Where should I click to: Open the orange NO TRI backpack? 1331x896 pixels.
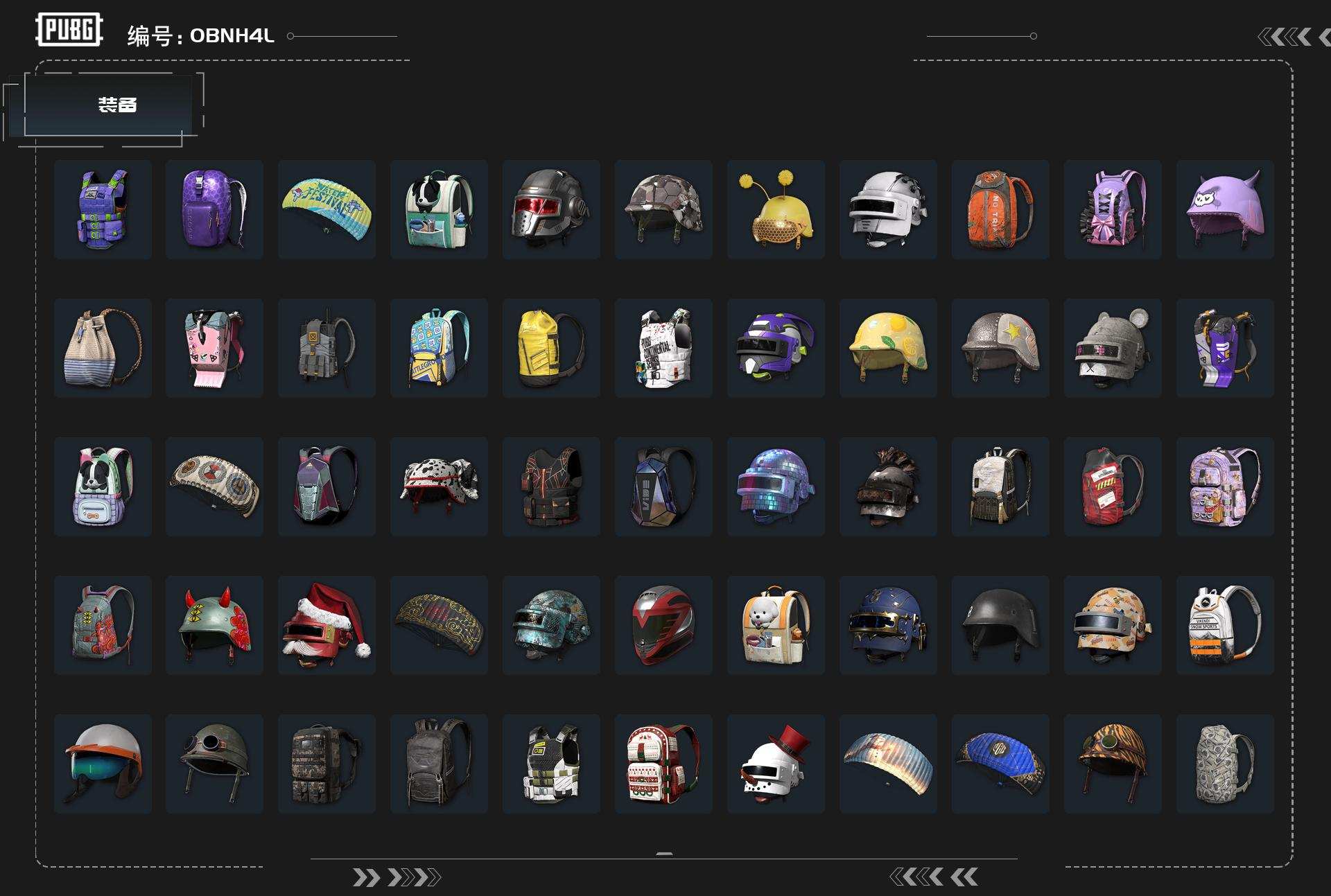[x=1000, y=209]
